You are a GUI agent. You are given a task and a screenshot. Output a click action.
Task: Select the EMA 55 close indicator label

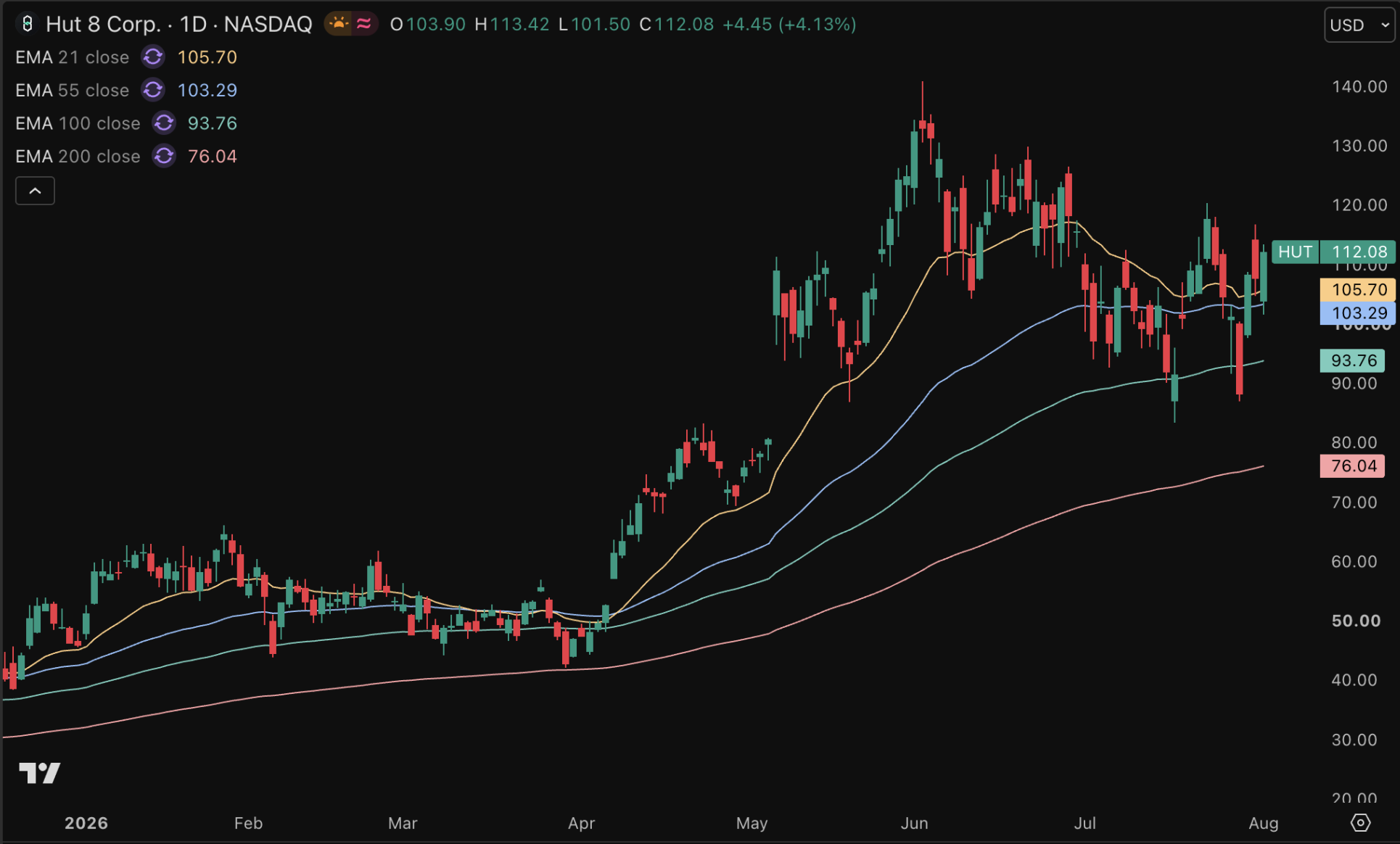coord(73,90)
